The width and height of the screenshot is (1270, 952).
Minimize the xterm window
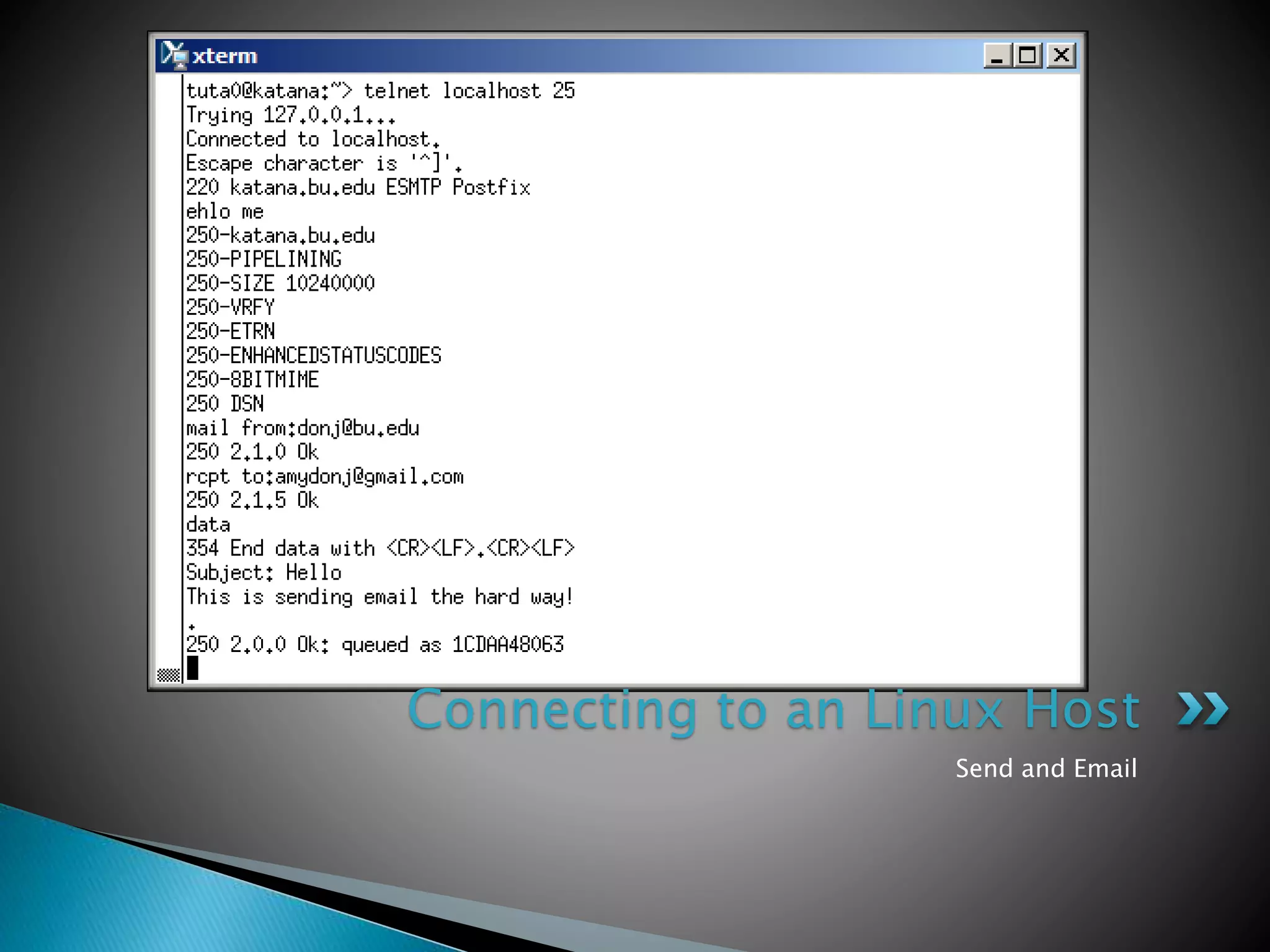[997, 56]
